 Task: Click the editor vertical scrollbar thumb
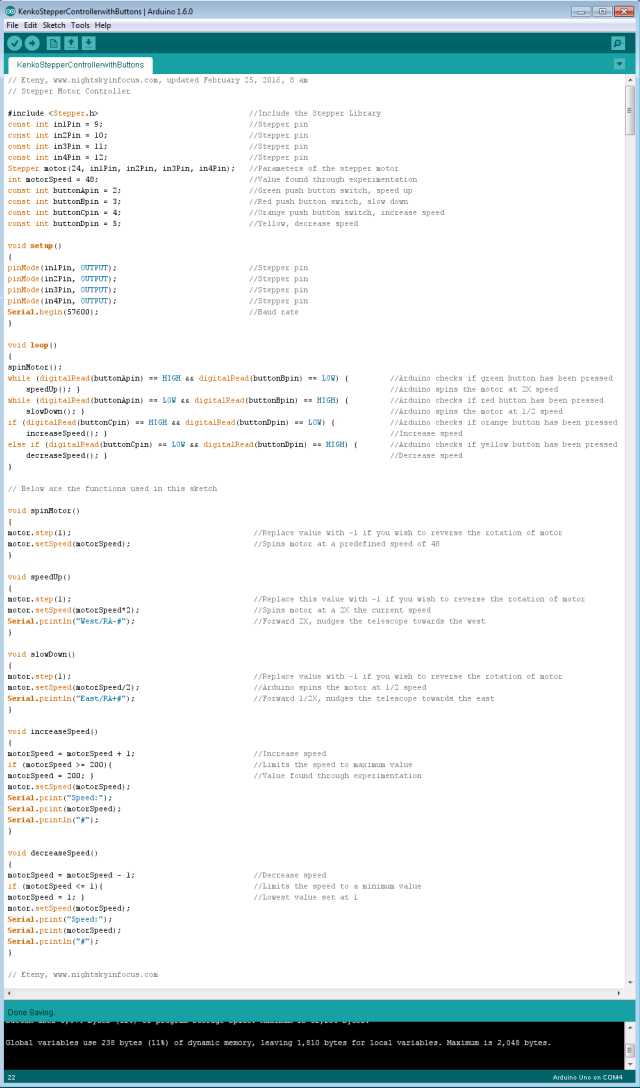(x=630, y=111)
